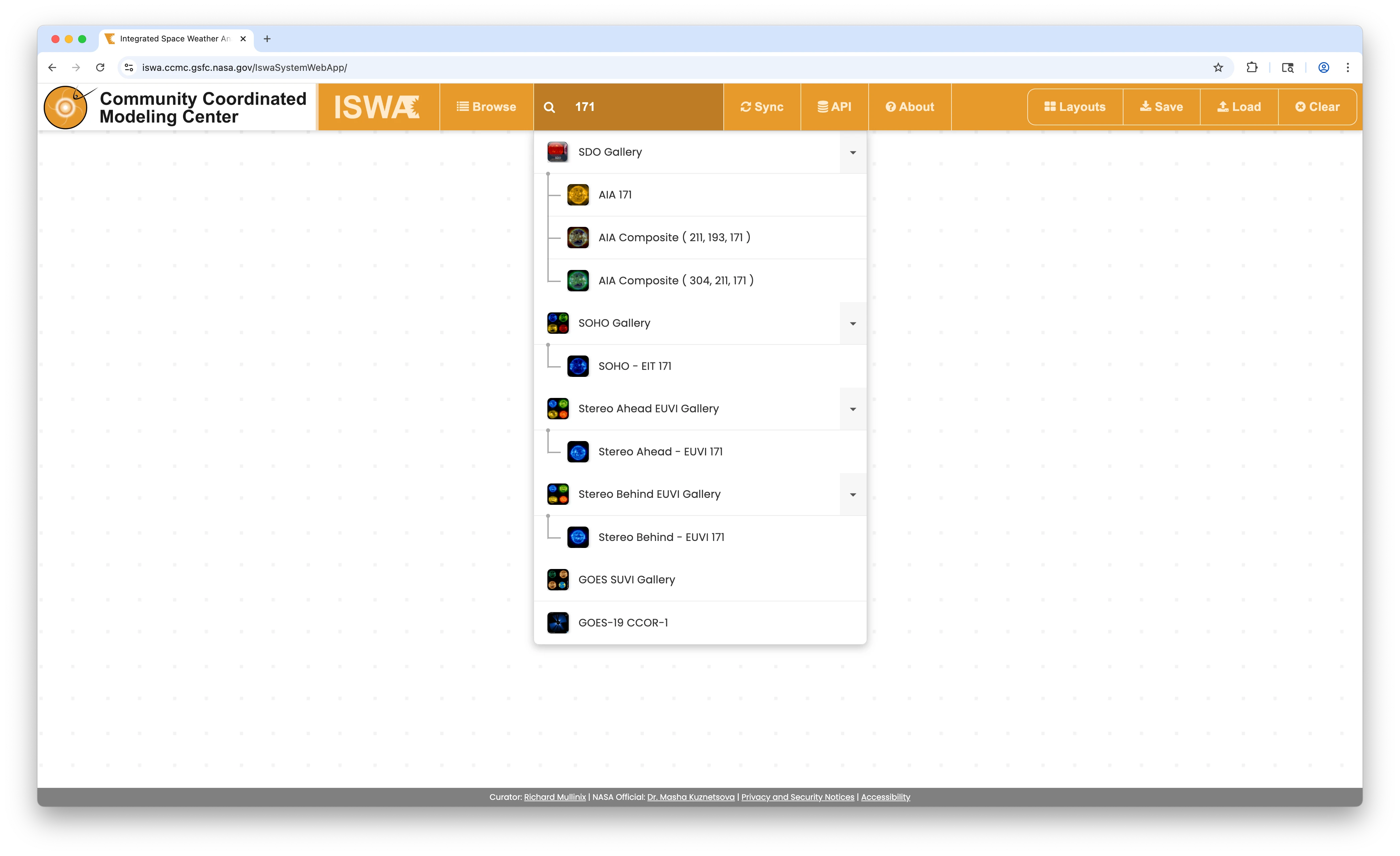1400x856 pixels.
Task: Click the AIA Composite 304, 211, 171 thumbnail
Action: pyautogui.click(x=578, y=281)
